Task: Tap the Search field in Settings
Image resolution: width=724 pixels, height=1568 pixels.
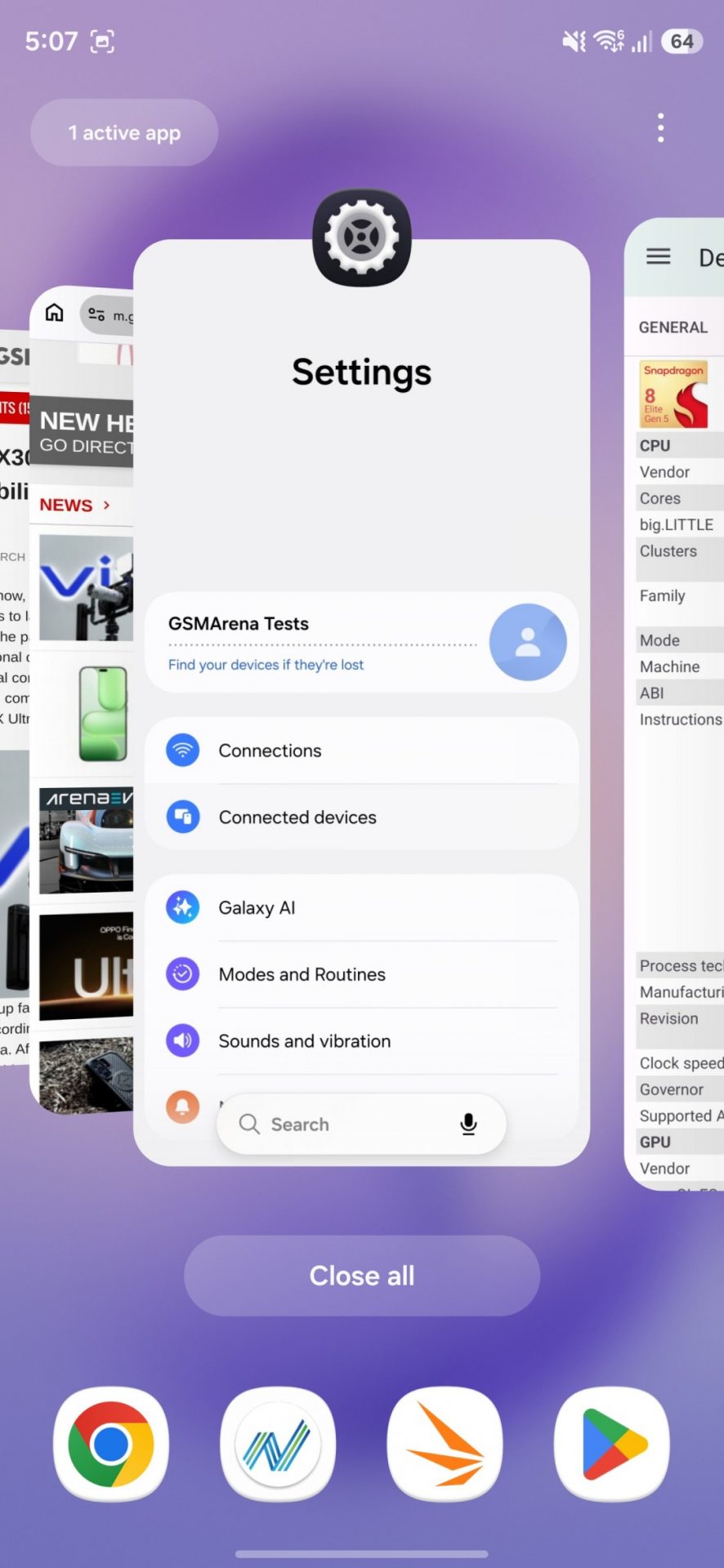Action: tap(343, 1125)
